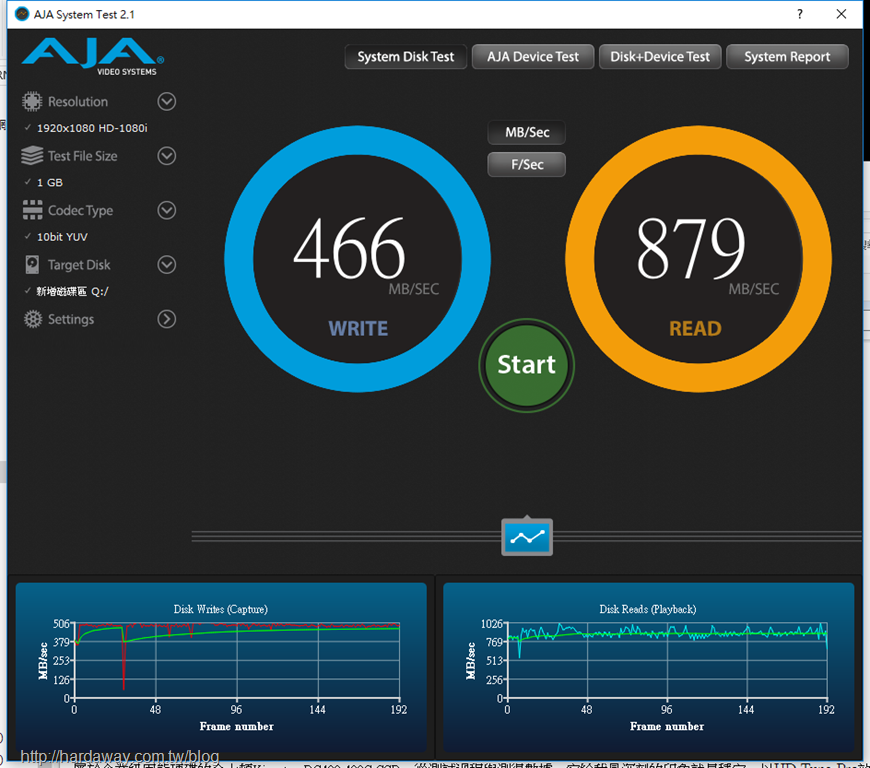Click the Test File Size label
870x768 pixels.
[x=83, y=156]
